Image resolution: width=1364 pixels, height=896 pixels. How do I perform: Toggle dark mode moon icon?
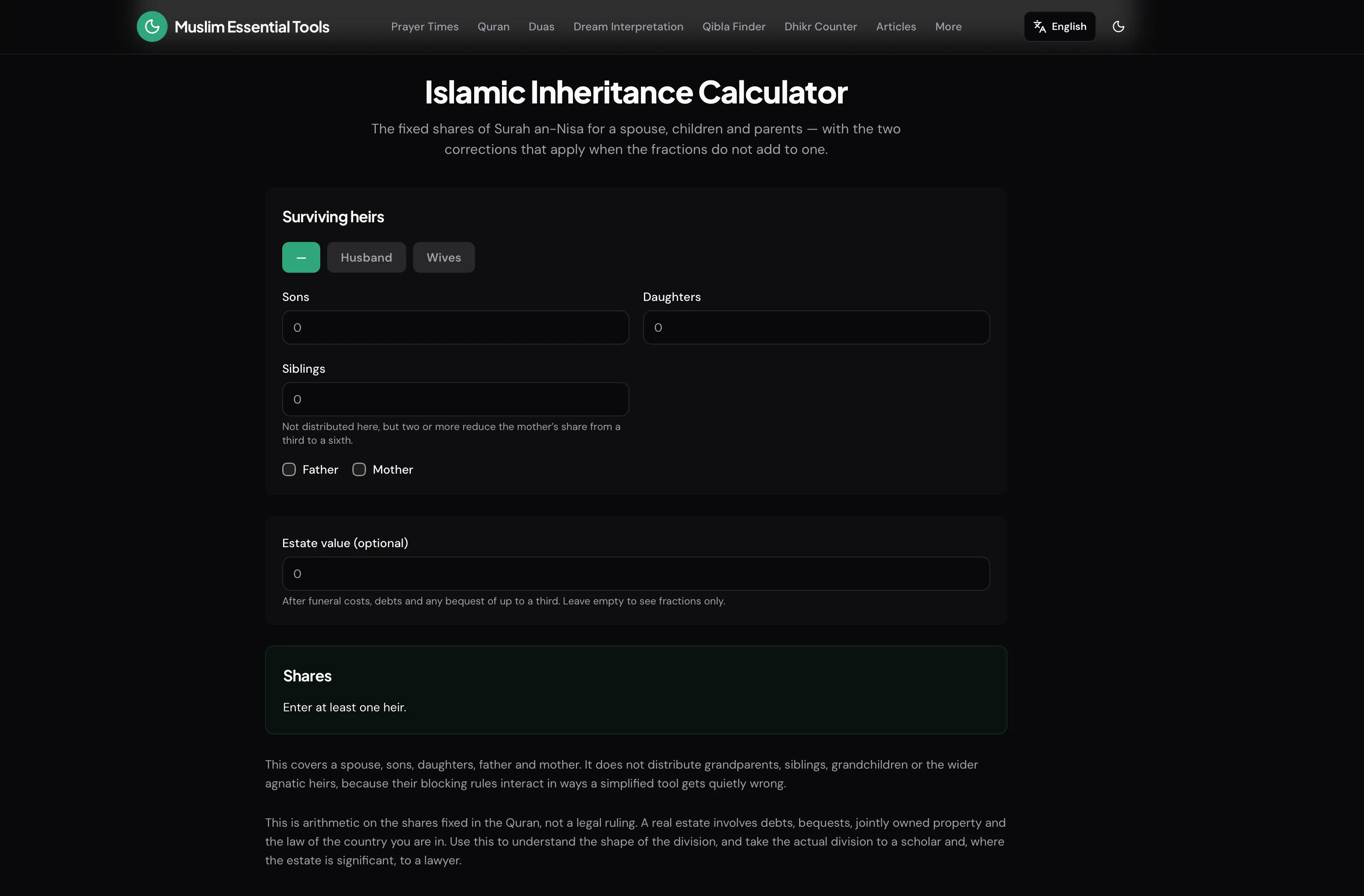click(1118, 27)
